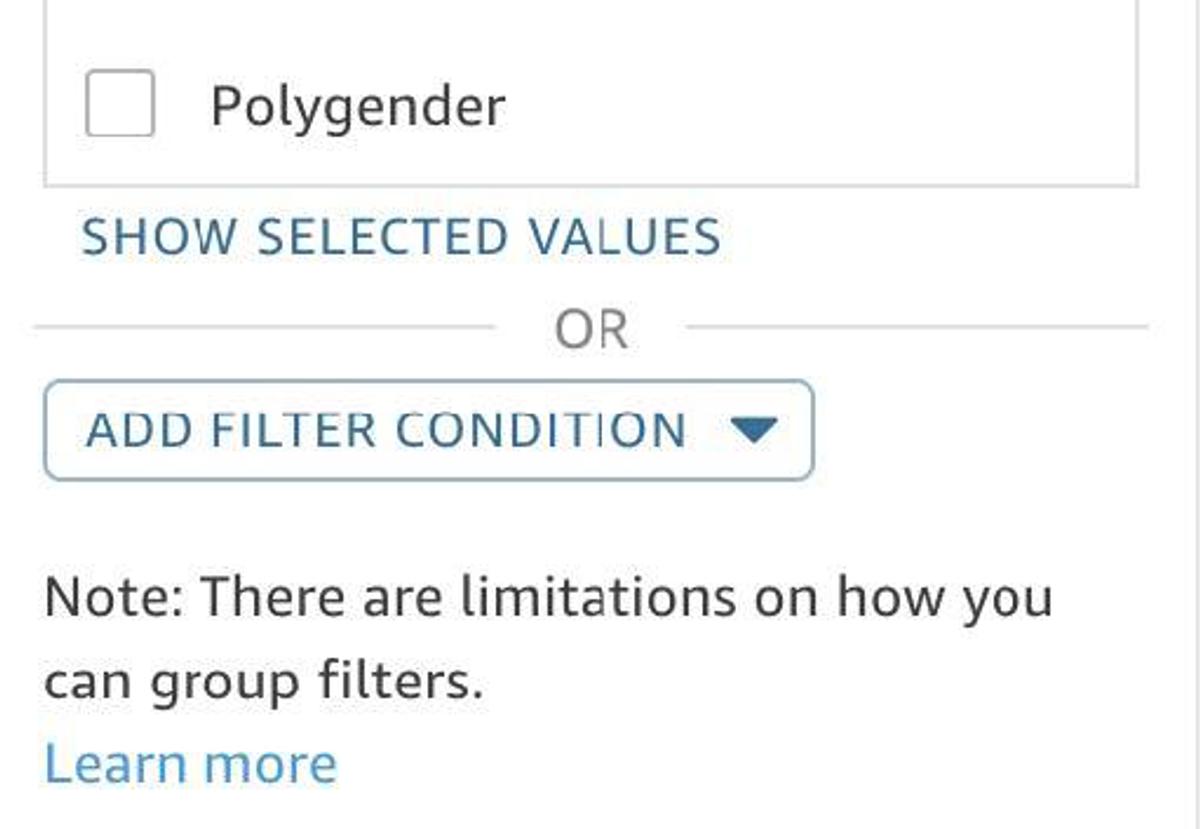
Task: Click the word "Note:" in the message
Action: tap(114, 598)
